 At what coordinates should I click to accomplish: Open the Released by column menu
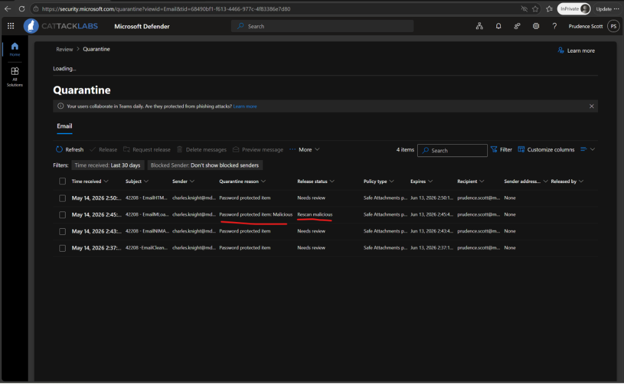(x=567, y=181)
